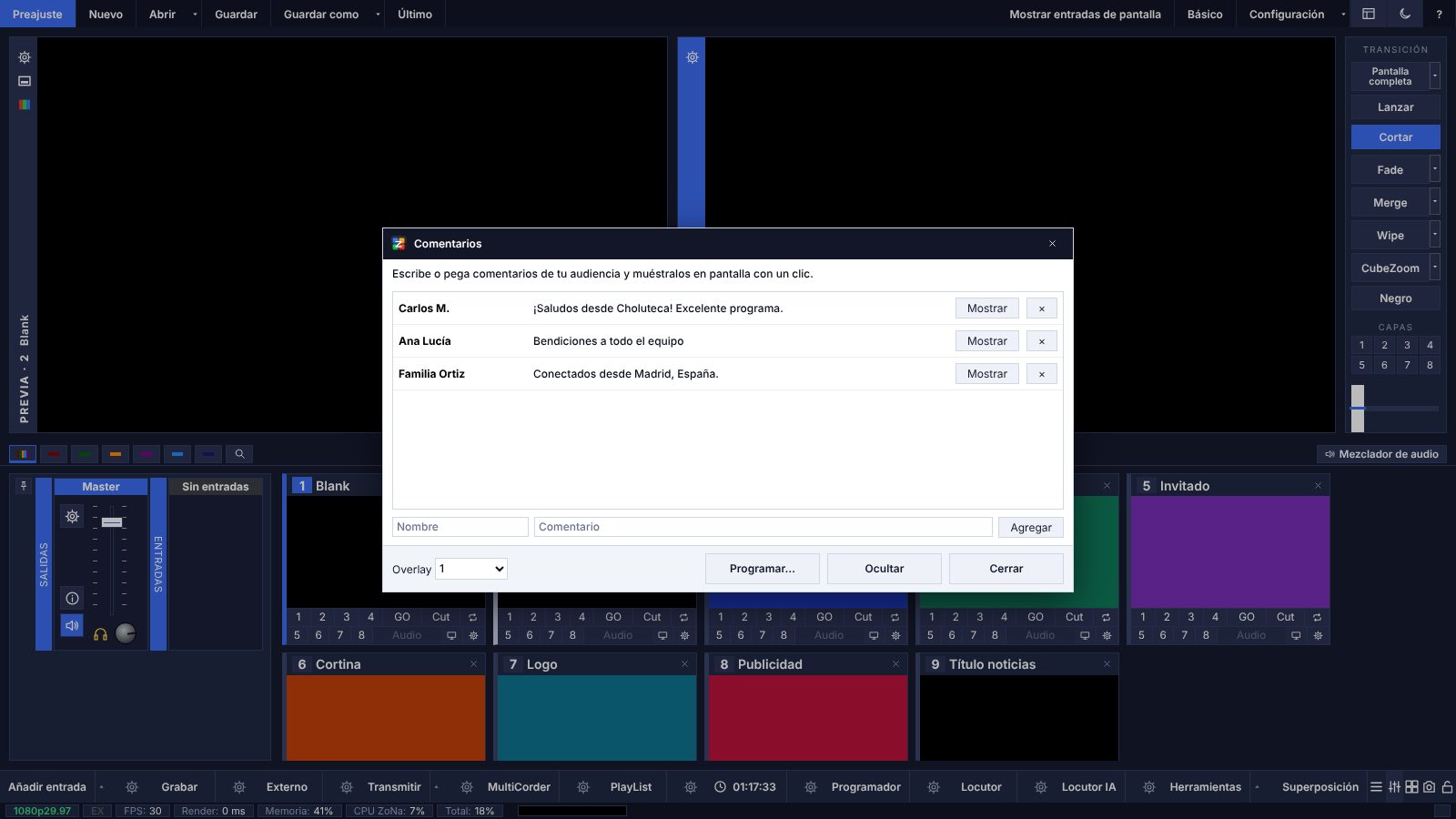Take a snapshot with the camera icon
1456x819 pixels.
click(x=1430, y=787)
